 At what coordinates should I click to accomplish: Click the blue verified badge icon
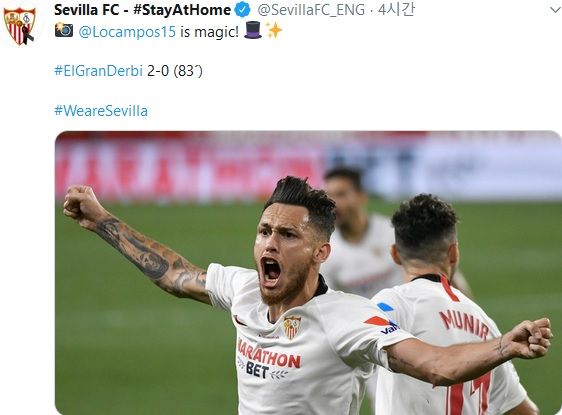(x=243, y=10)
